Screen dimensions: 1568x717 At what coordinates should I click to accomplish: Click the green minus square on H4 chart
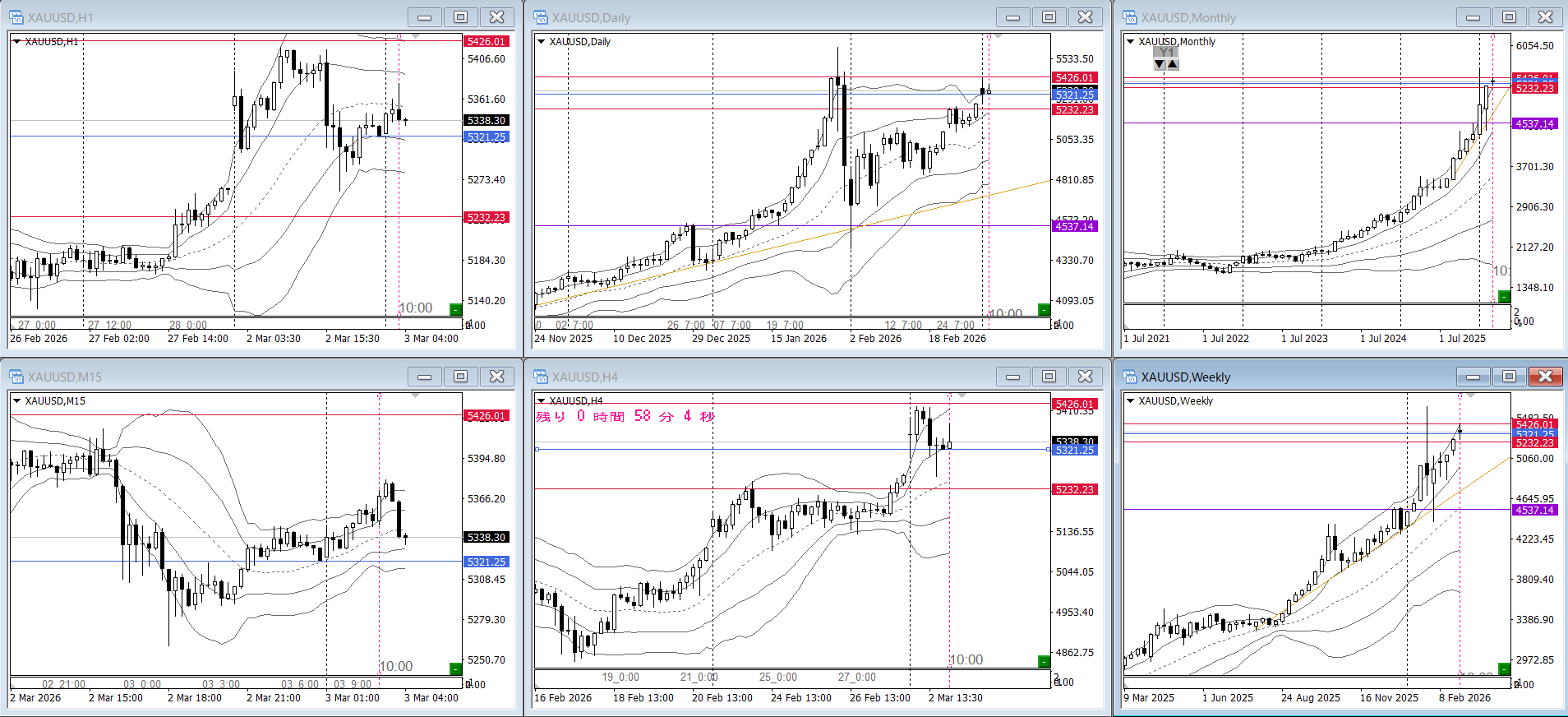(x=1044, y=661)
